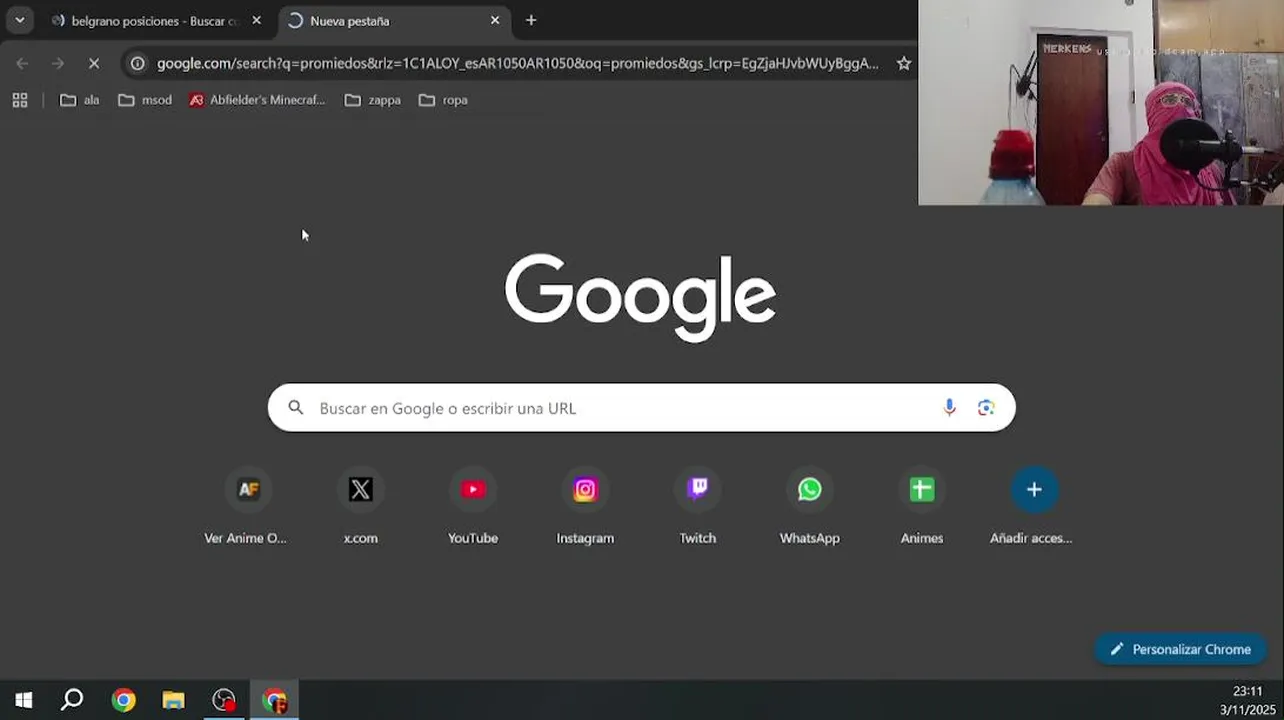Click the address bar URL text
Viewport: 1284px width, 720px height.
tap(517, 63)
